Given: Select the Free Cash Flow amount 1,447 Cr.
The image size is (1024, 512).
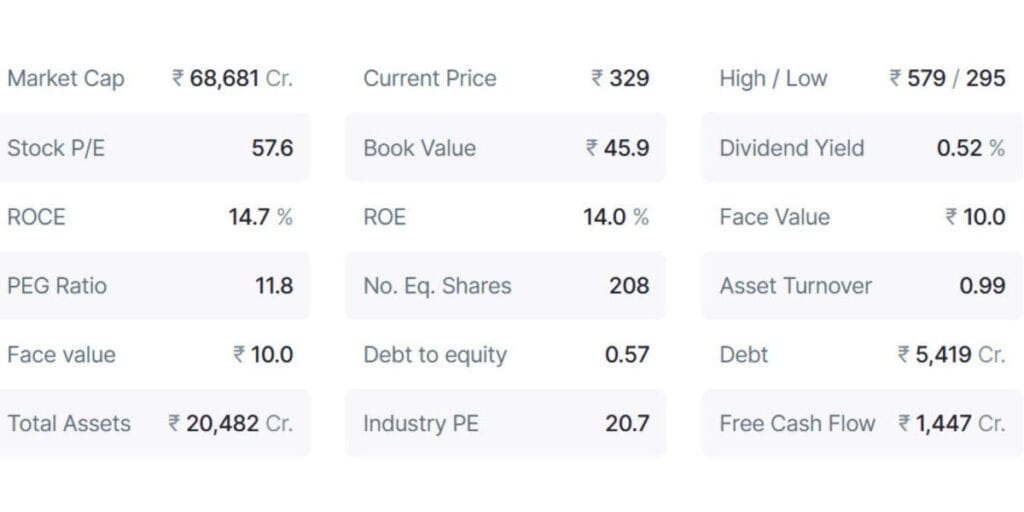Looking at the screenshot, I should (951, 423).
